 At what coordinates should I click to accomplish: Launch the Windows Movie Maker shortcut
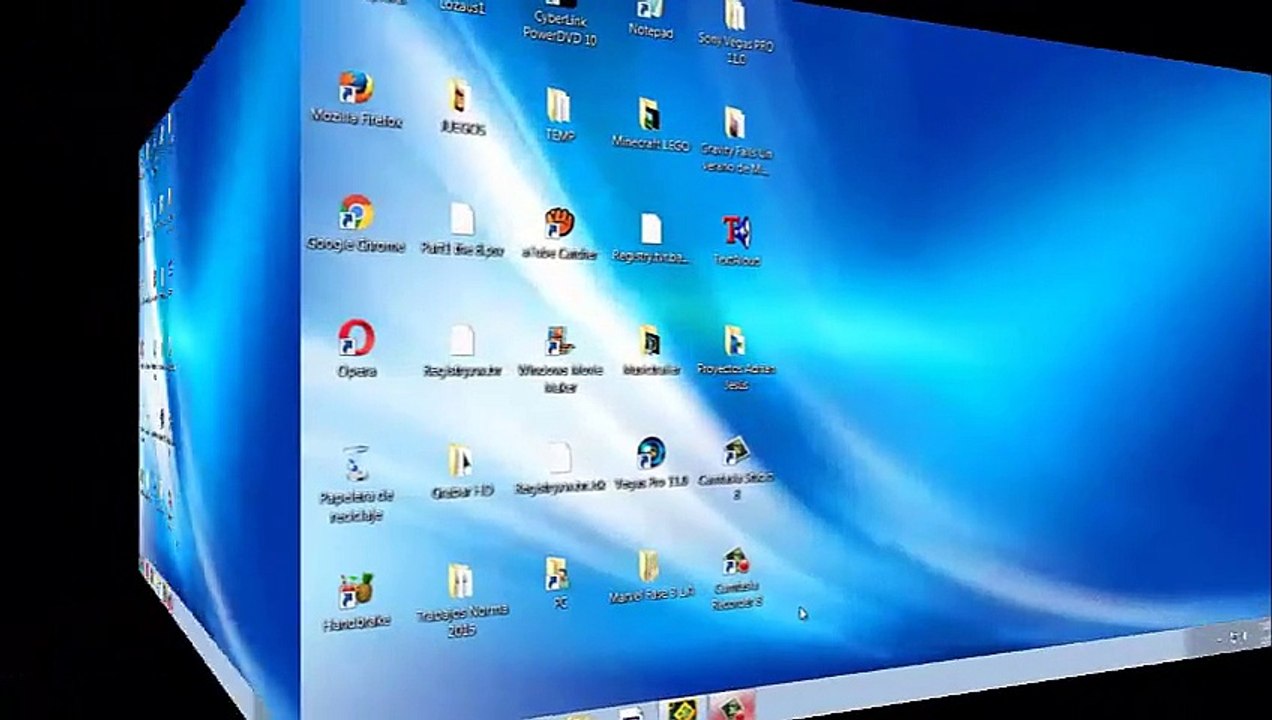(x=559, y=342)
